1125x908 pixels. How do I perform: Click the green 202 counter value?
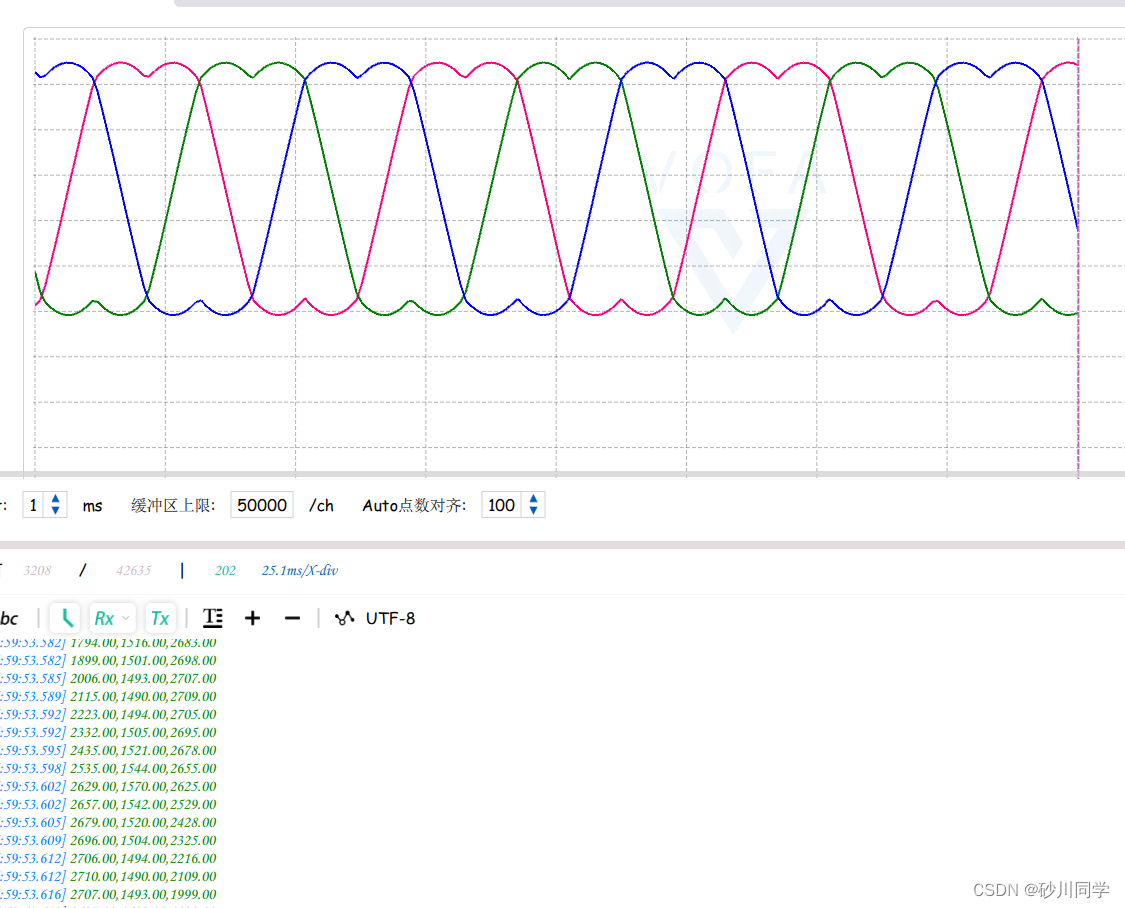click(x=225, y=570)
